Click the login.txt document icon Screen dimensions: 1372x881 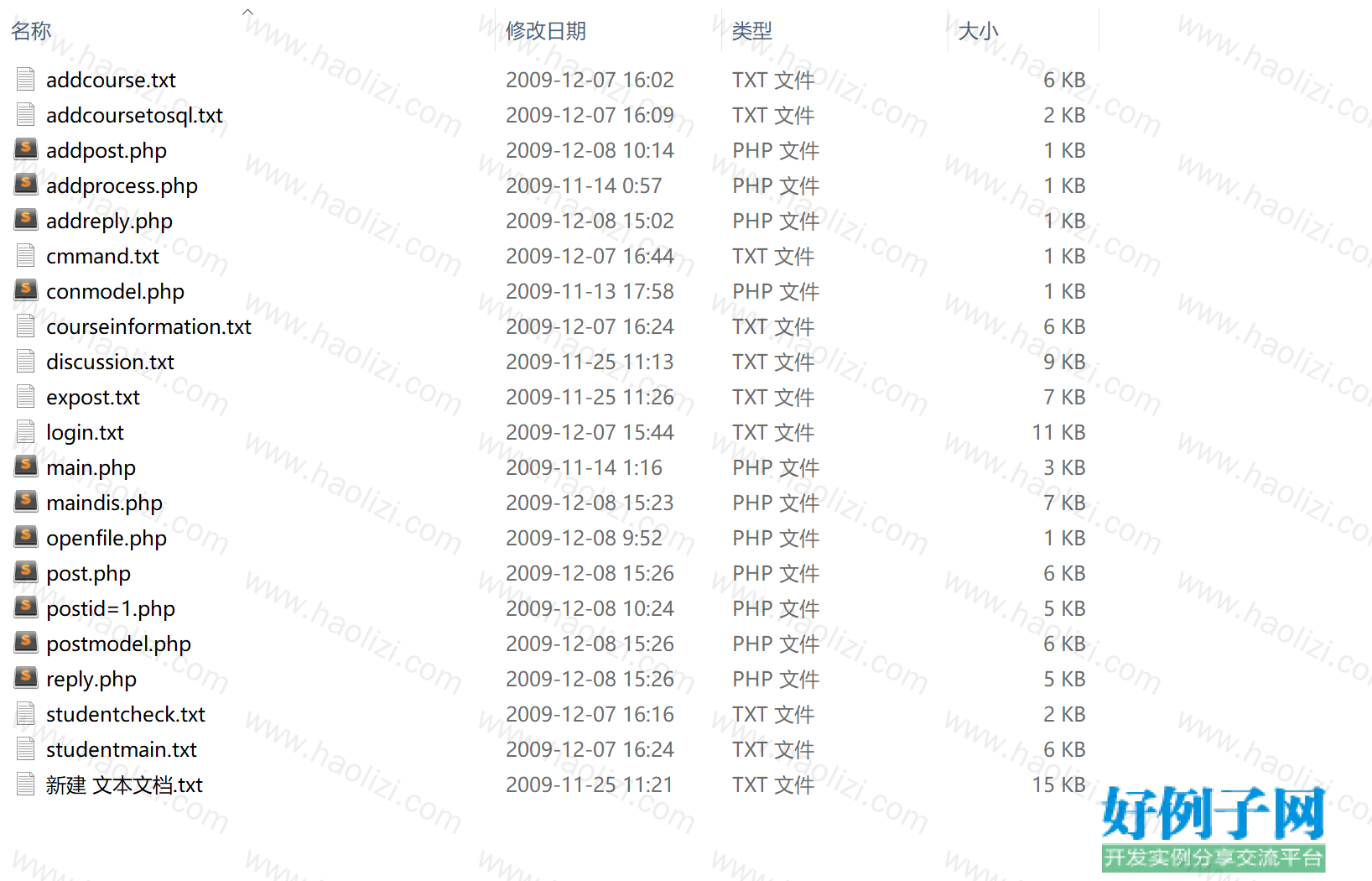pyautogui.click(x=26, y=431)
